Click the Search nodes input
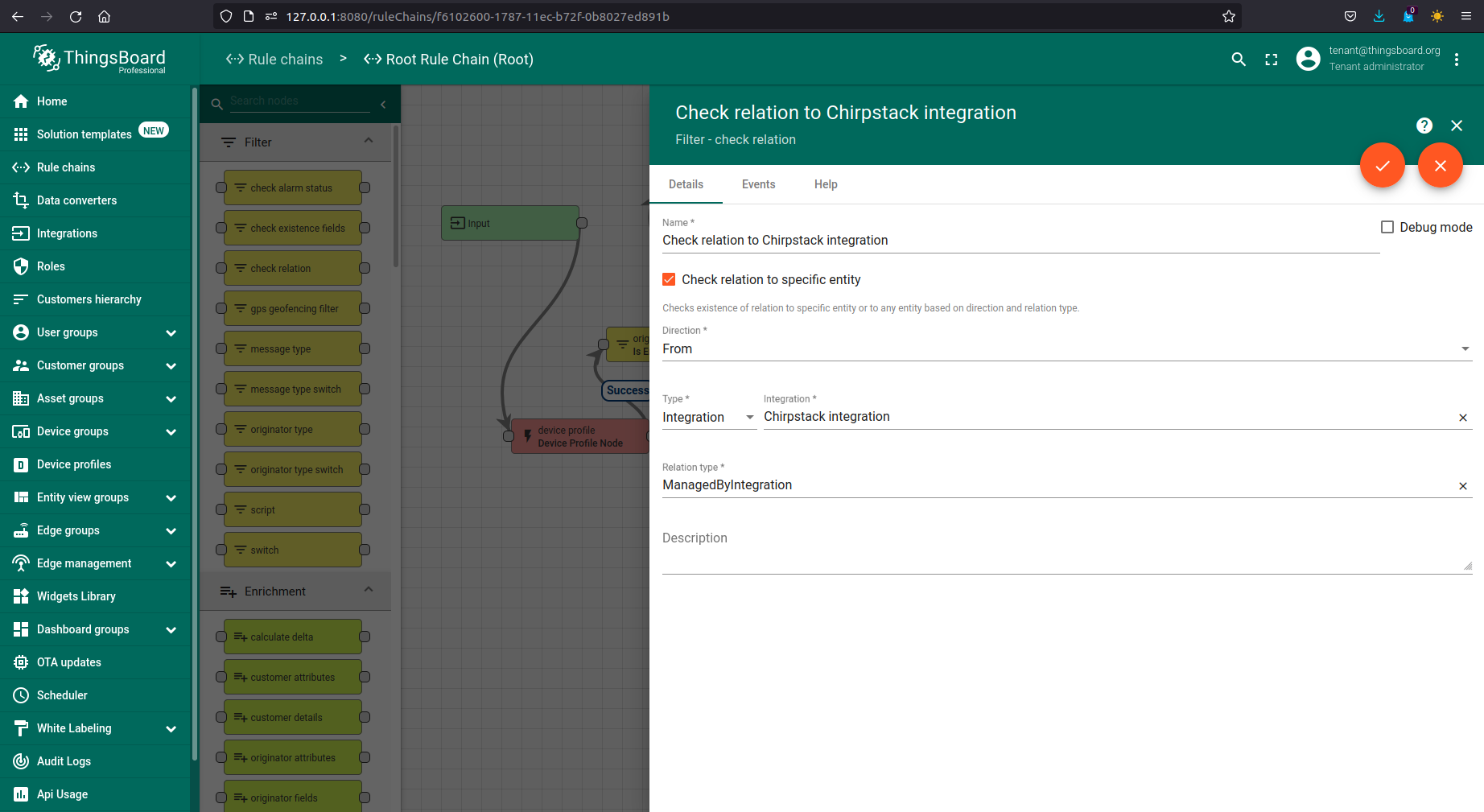This screenshot has height=812, width=1484. pyautogui.click(x=299, y=101)
